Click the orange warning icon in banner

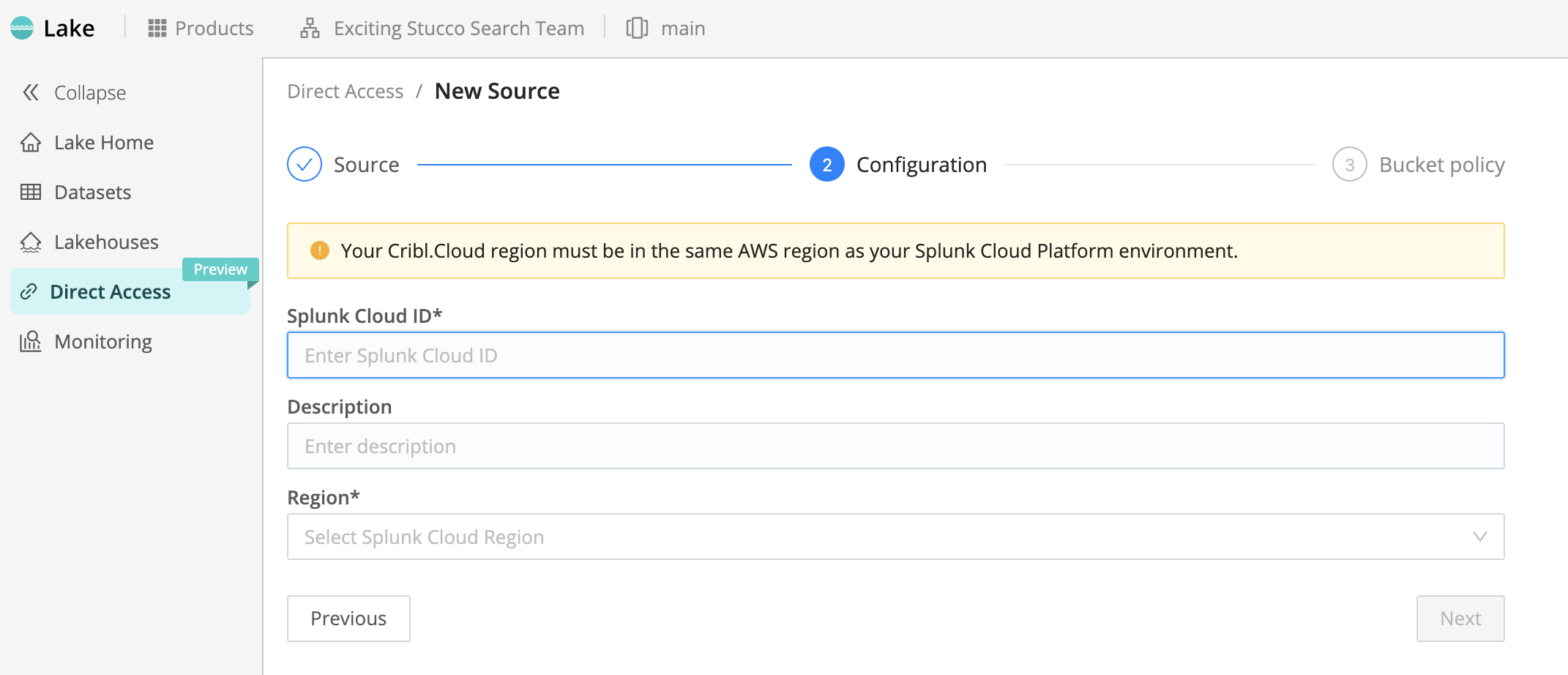(x=320, y=250)
